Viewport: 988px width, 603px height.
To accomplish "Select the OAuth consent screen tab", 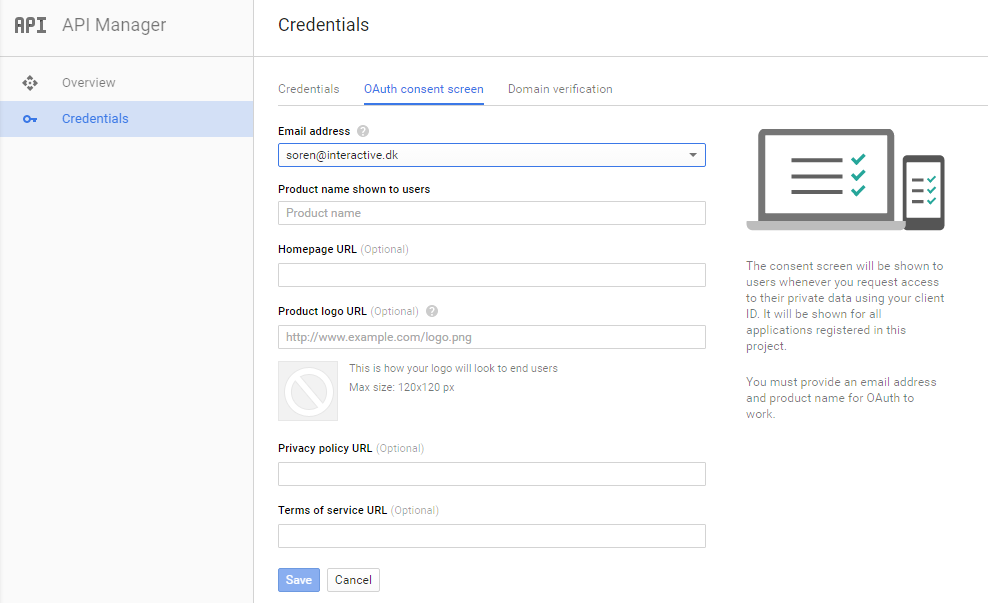I will tap(423, 89).
